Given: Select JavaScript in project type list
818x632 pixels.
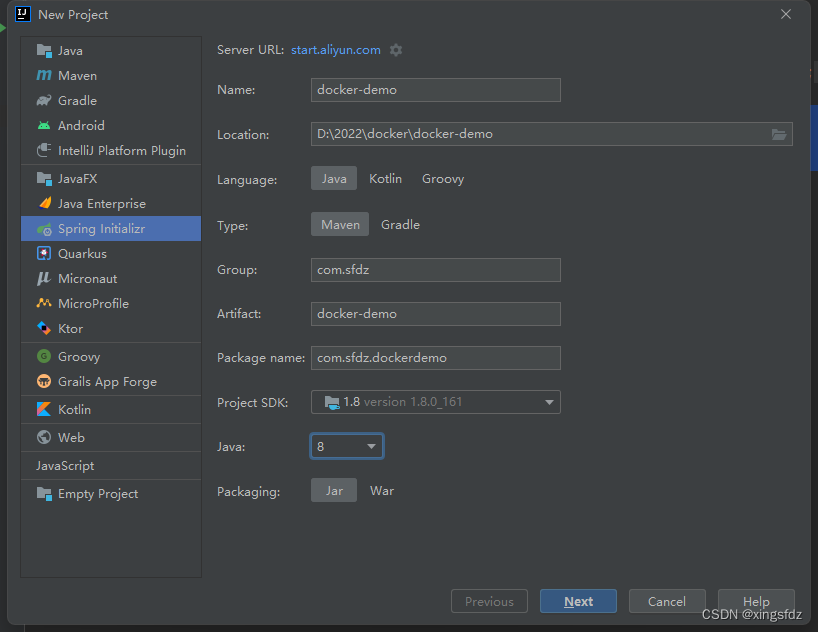Looking at the screenshot, I should (65, 466).
